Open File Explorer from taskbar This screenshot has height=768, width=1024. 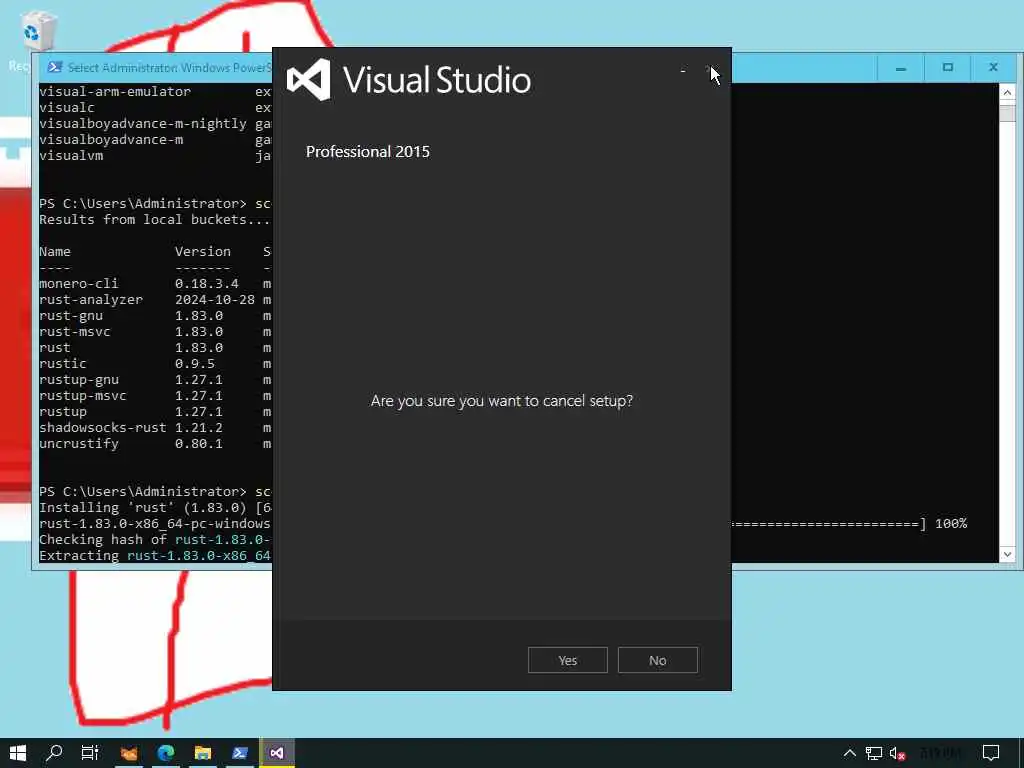[202, 753]
